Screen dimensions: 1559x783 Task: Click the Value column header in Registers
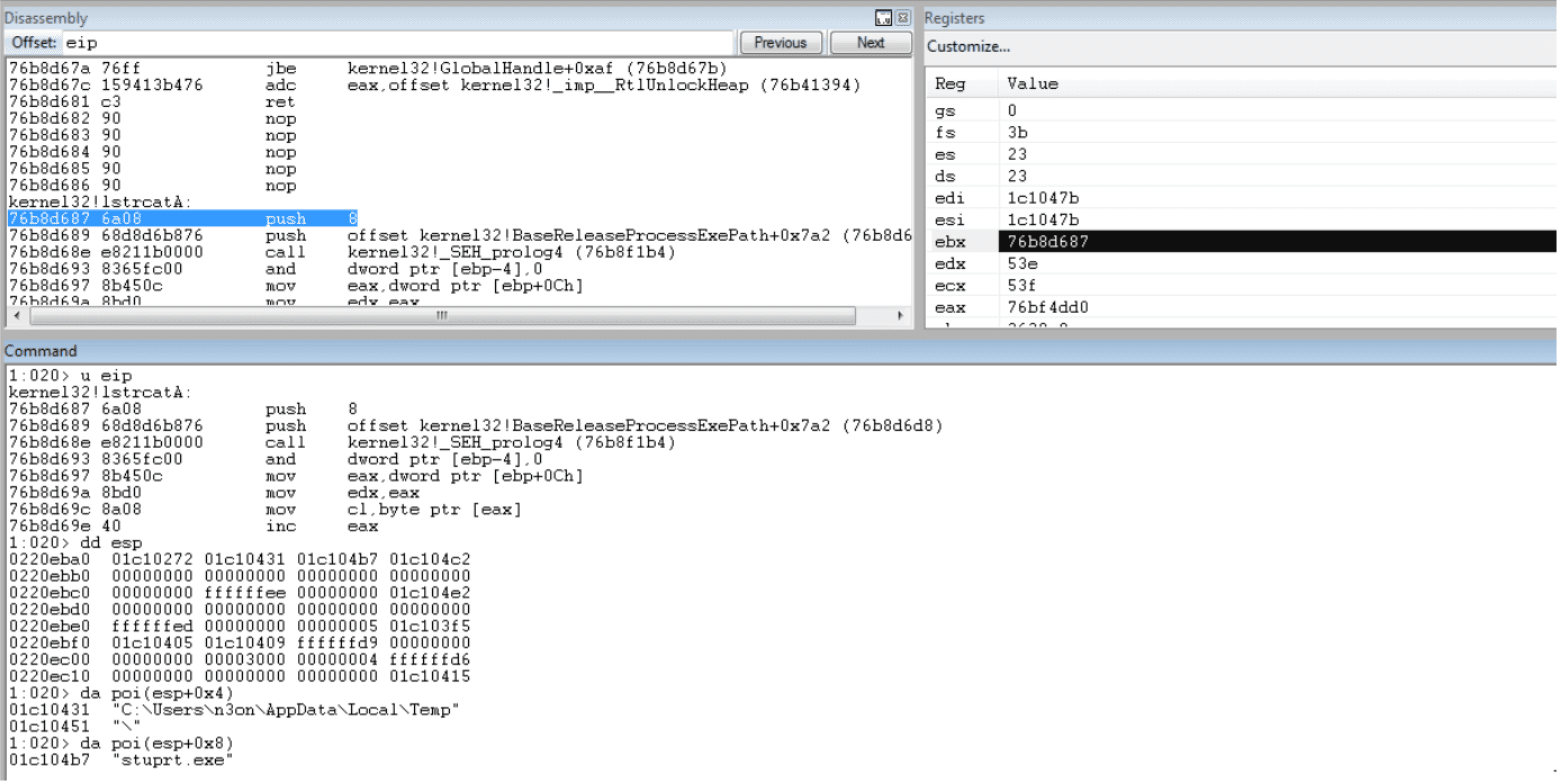click(x=1032, y=85)
